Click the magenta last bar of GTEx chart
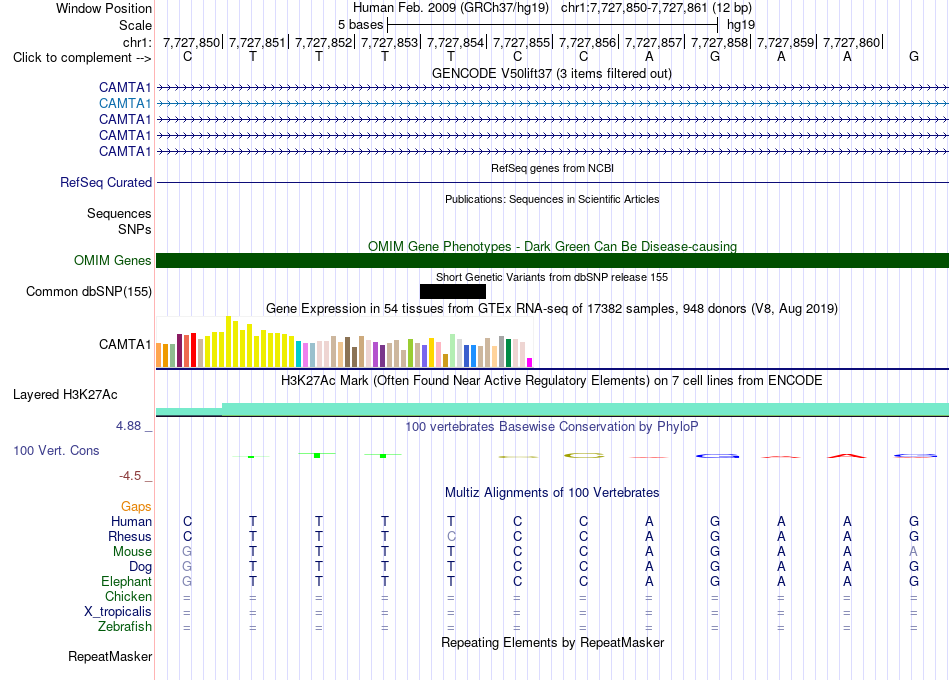The height and width of the screenshot is (680, 950). click(530, 362)
